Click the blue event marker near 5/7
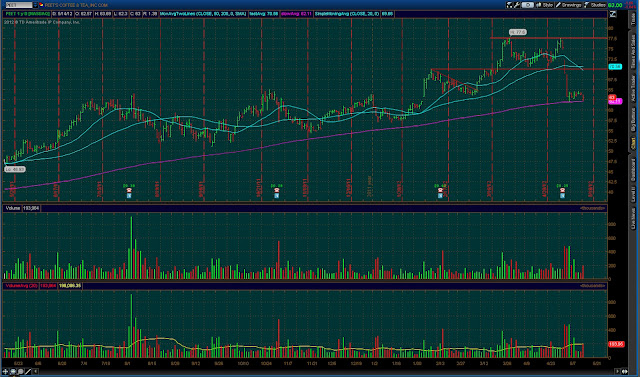 (x=562, y=196)
